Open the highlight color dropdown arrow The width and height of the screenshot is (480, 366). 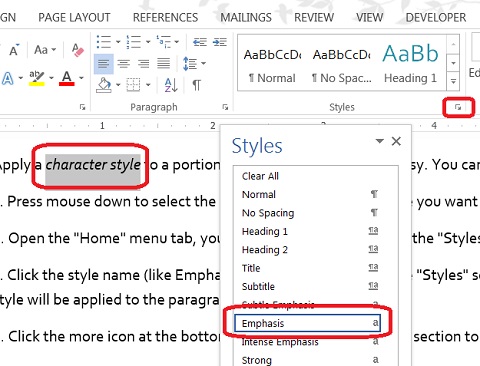pos(51,78)
